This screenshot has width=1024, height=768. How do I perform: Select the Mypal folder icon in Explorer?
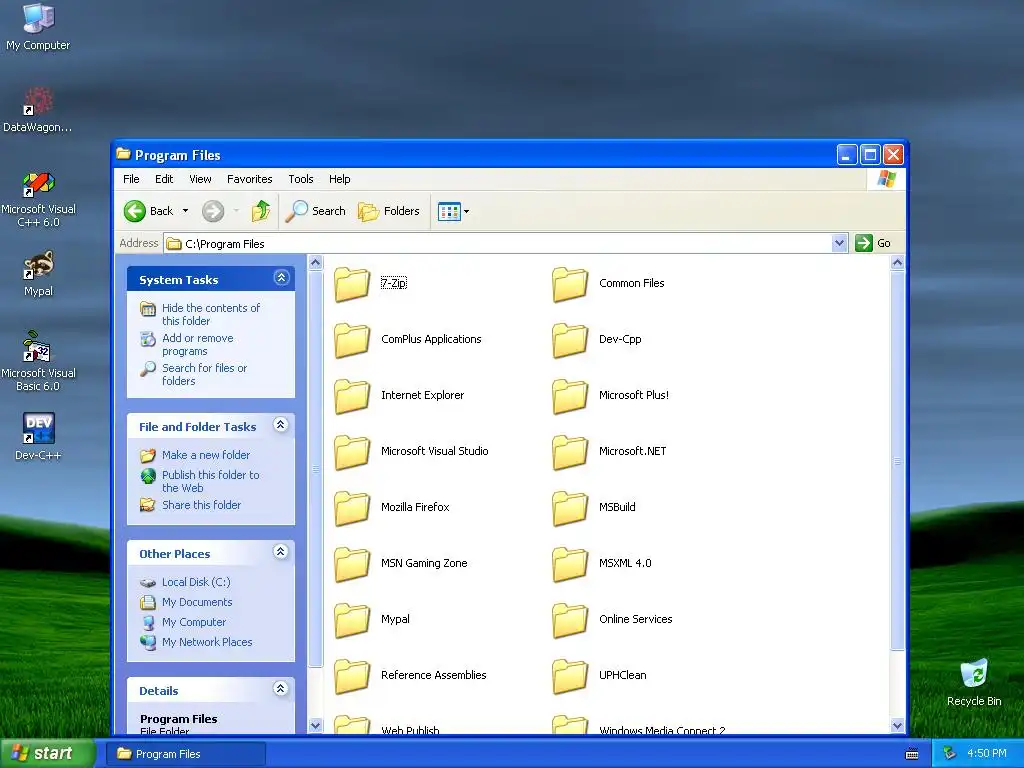tap(352, 620)
